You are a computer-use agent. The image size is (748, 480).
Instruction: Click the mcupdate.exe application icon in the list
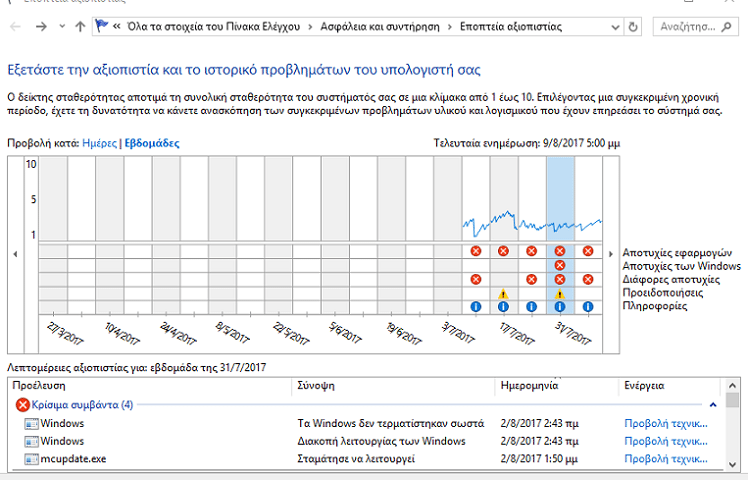30,459
